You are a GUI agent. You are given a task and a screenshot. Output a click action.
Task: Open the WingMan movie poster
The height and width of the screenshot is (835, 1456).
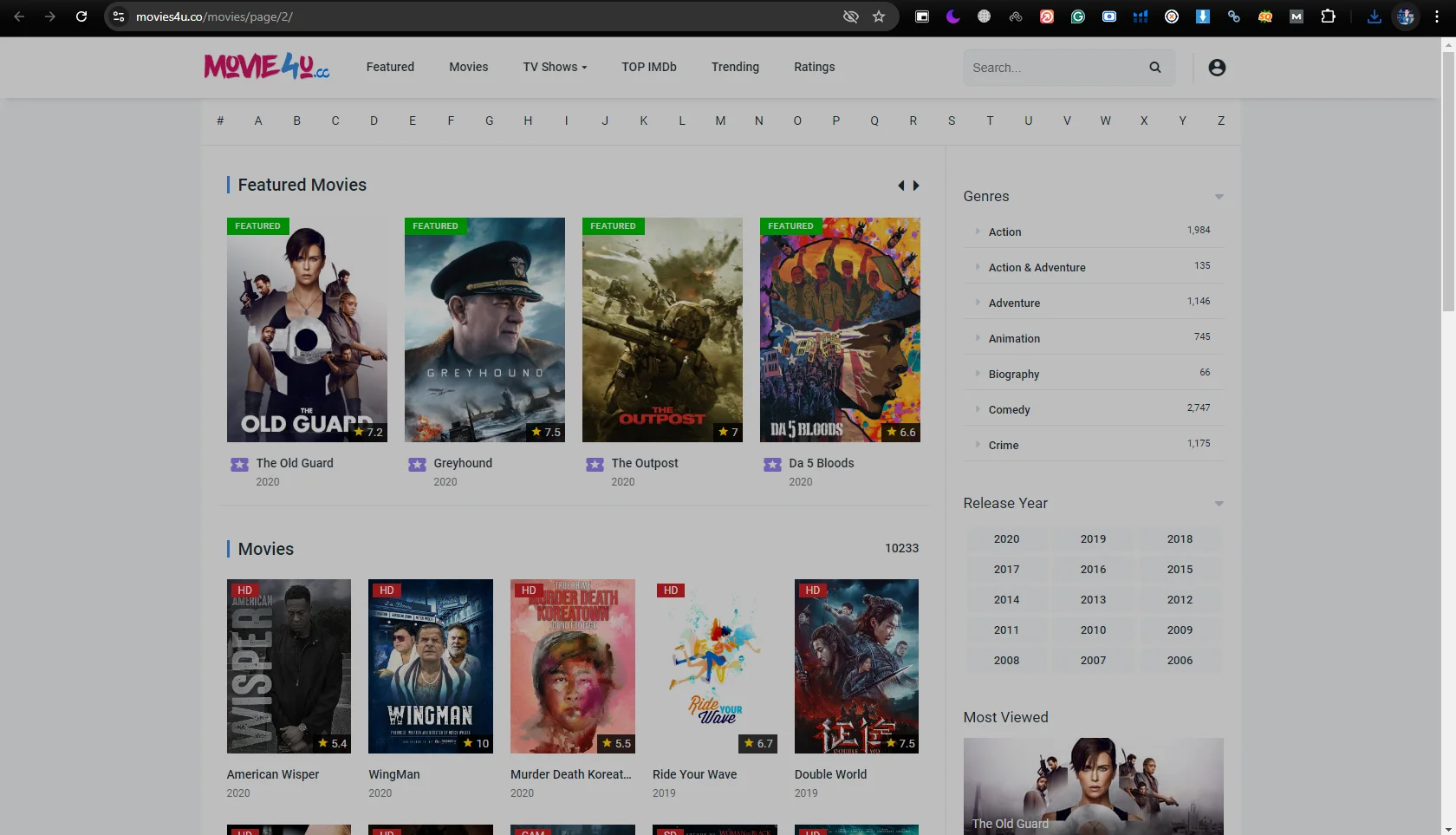(431, 666)
